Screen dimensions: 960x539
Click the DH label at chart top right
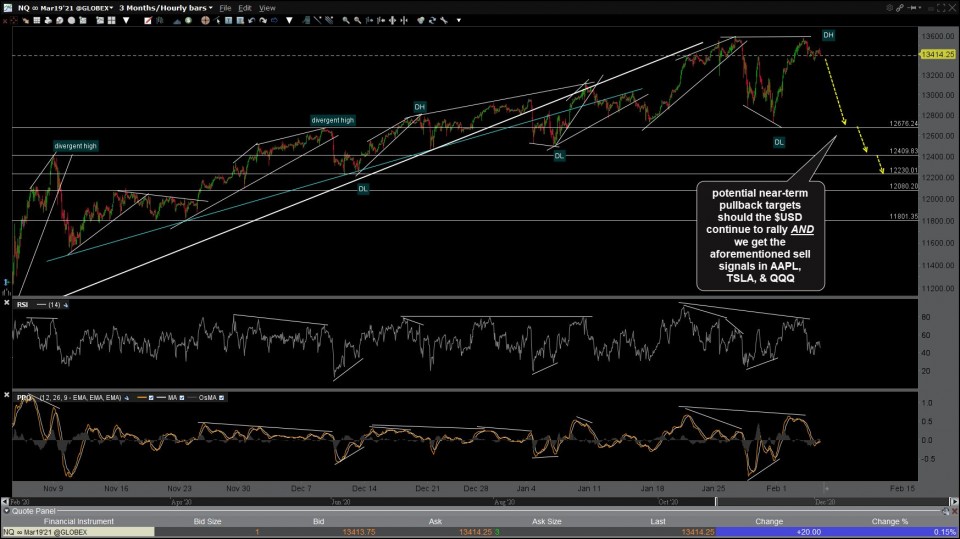[828, 35]
